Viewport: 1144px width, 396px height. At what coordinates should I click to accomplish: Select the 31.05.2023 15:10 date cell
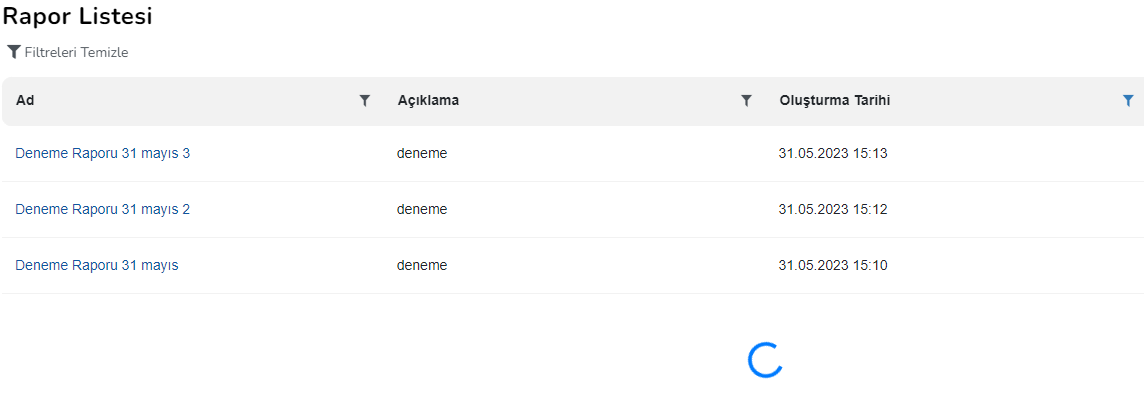[x=833, y=265]
